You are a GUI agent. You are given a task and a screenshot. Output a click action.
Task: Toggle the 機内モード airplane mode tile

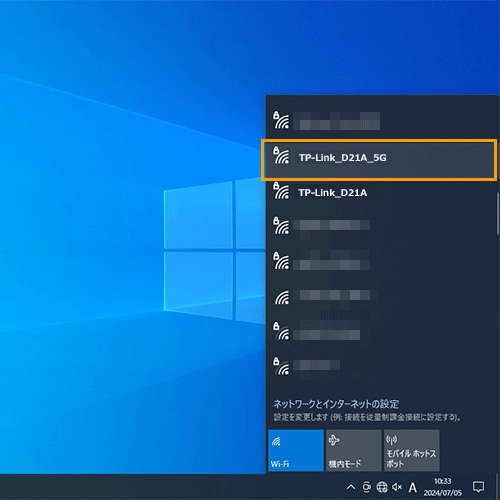[x=353, y=450]
